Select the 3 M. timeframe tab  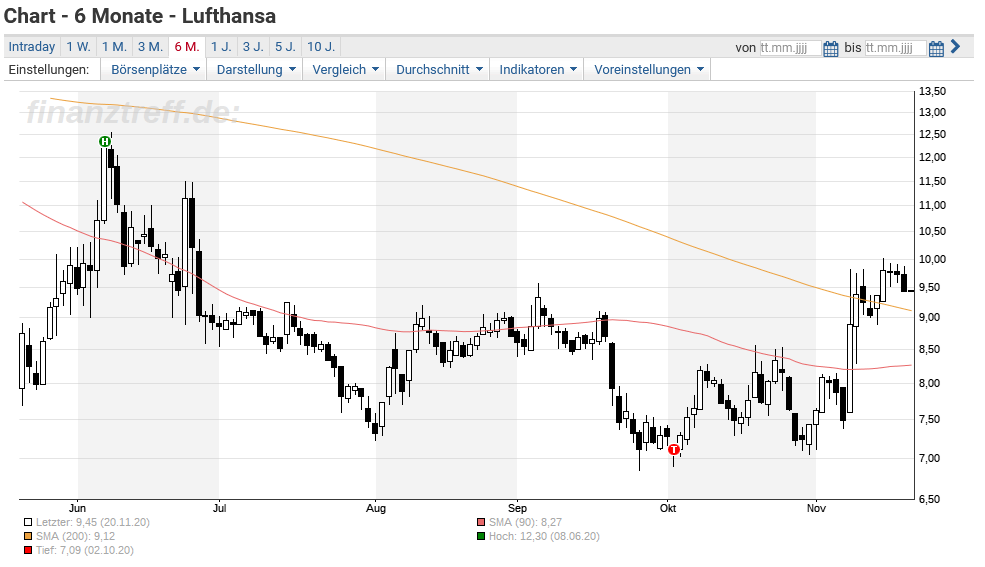tap(150, 46)
